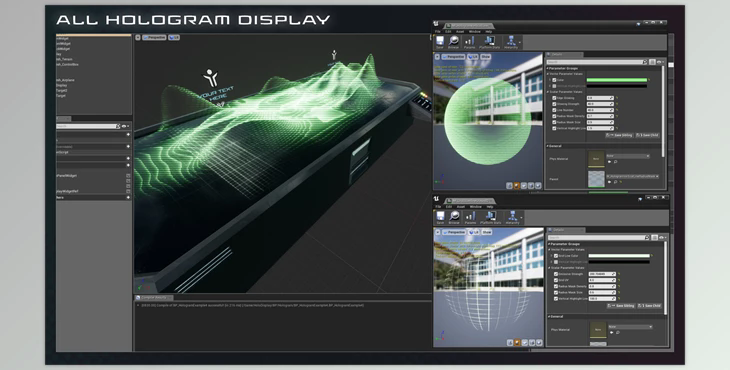Use selected asset arrow under upper Phys Material
The height and width of the screenshot is (370, 730).
pos(609,161)
